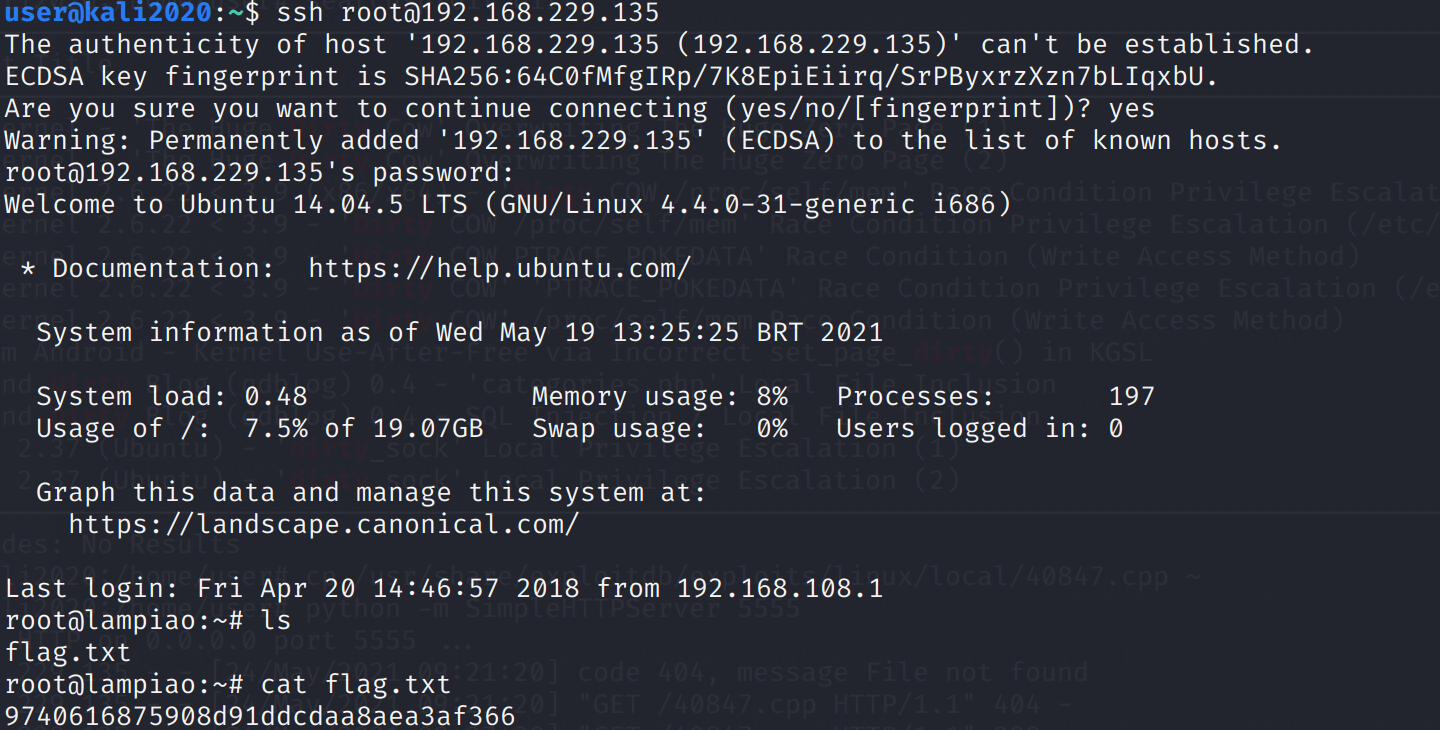Click the Memory usage 8% value
The image size is (1440, 730).
[771, 396]
